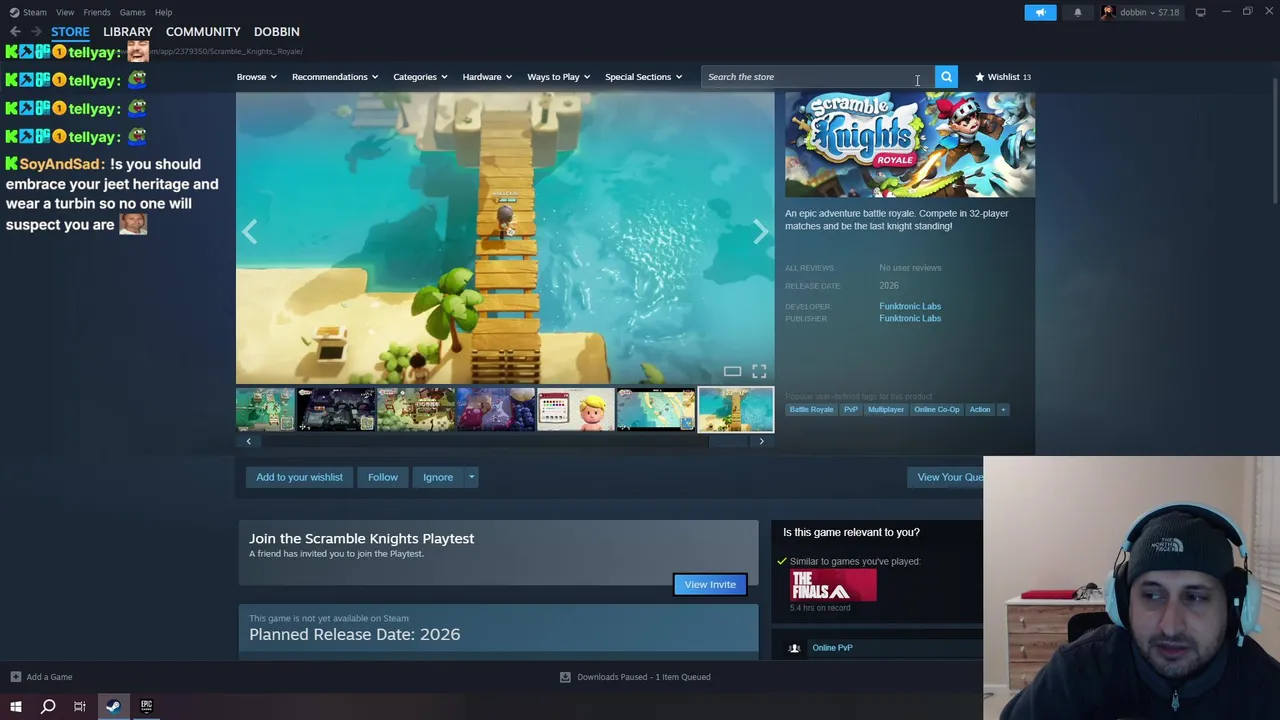Screen dimensions: 1280x720
Task: Click the store search magnifier button
Action: pos(946,77)
